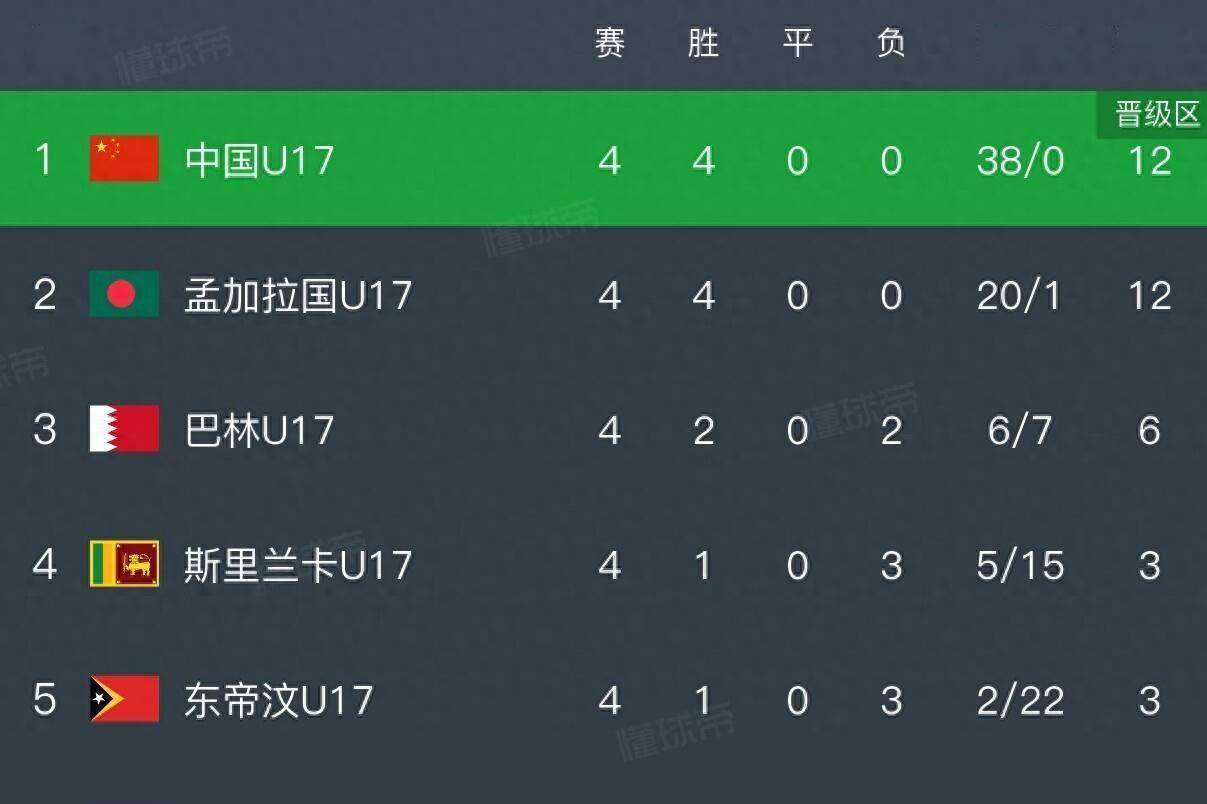Click rank number 5 for 东帝汶U17
The width and height of the screenshot is (1207, 804).
tap(44, 700)
